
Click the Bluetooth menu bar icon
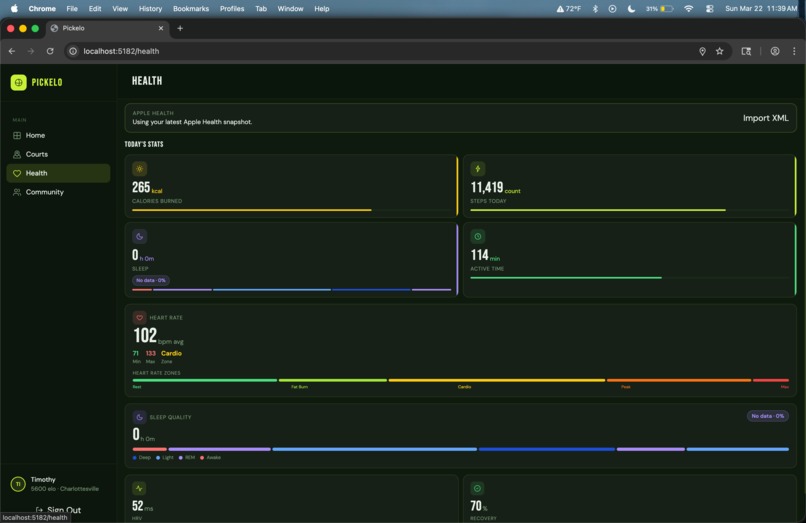click(x=595, y=9)
